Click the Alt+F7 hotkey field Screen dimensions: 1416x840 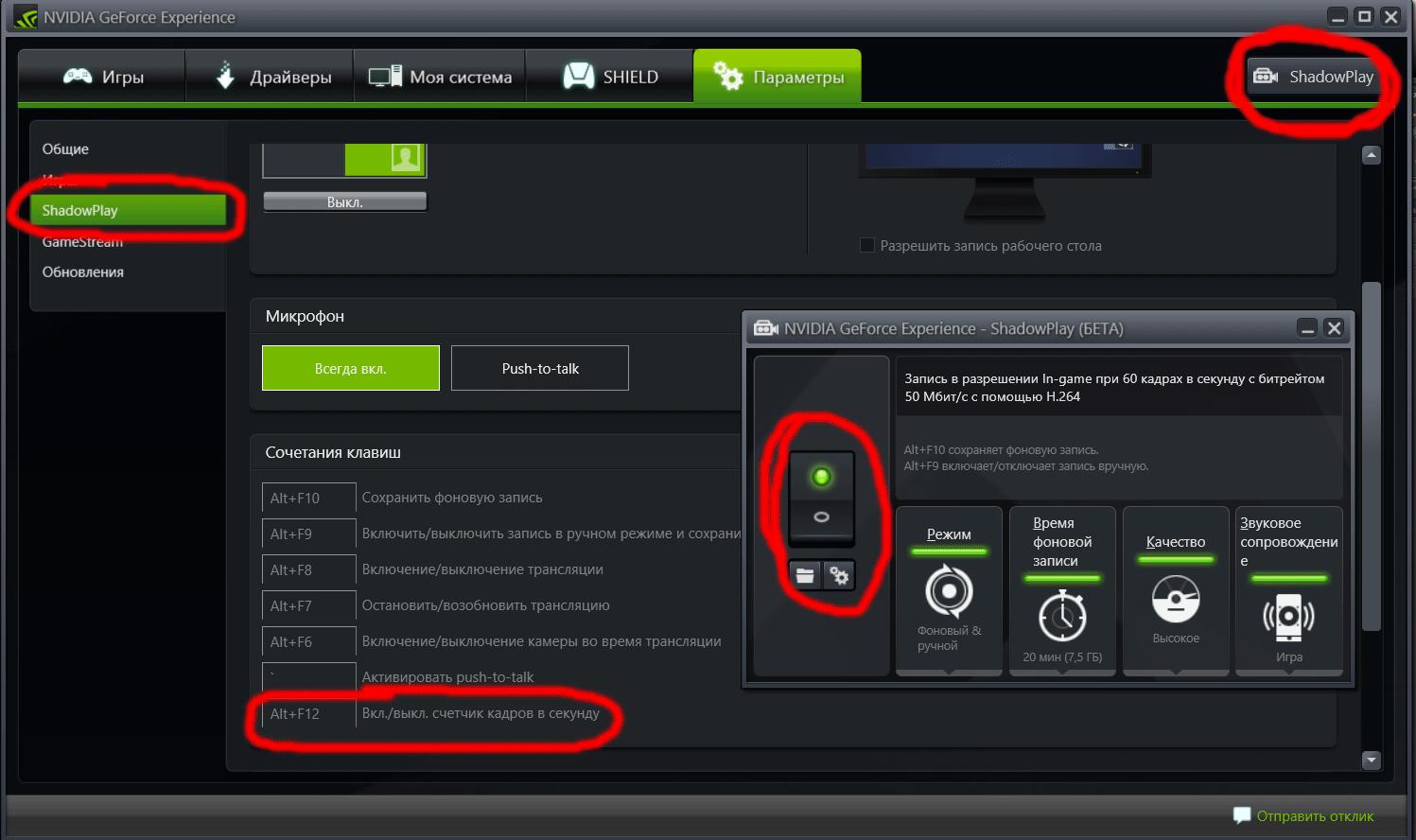point(309,605)
